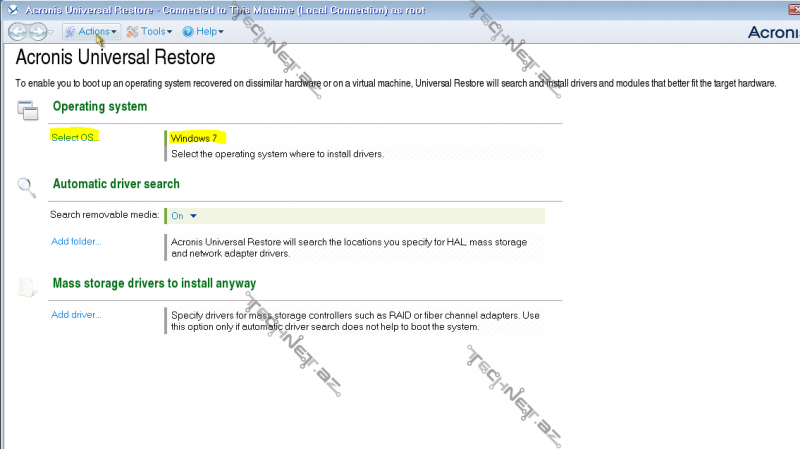
Task: Click the Select OS... link
Action: coord(75,137)
